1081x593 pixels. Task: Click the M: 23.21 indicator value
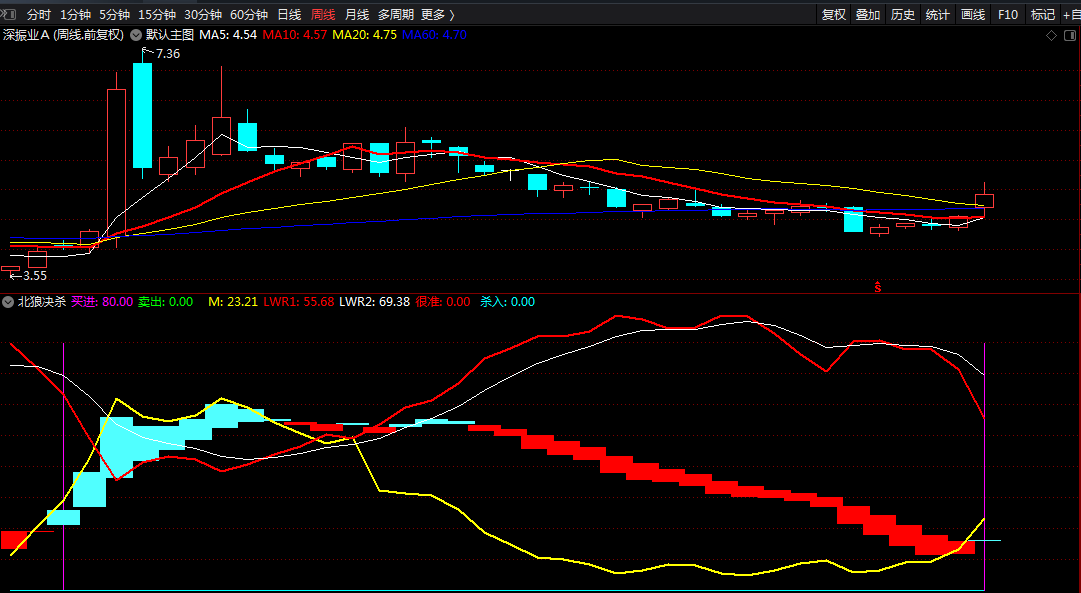coord(233,302)
